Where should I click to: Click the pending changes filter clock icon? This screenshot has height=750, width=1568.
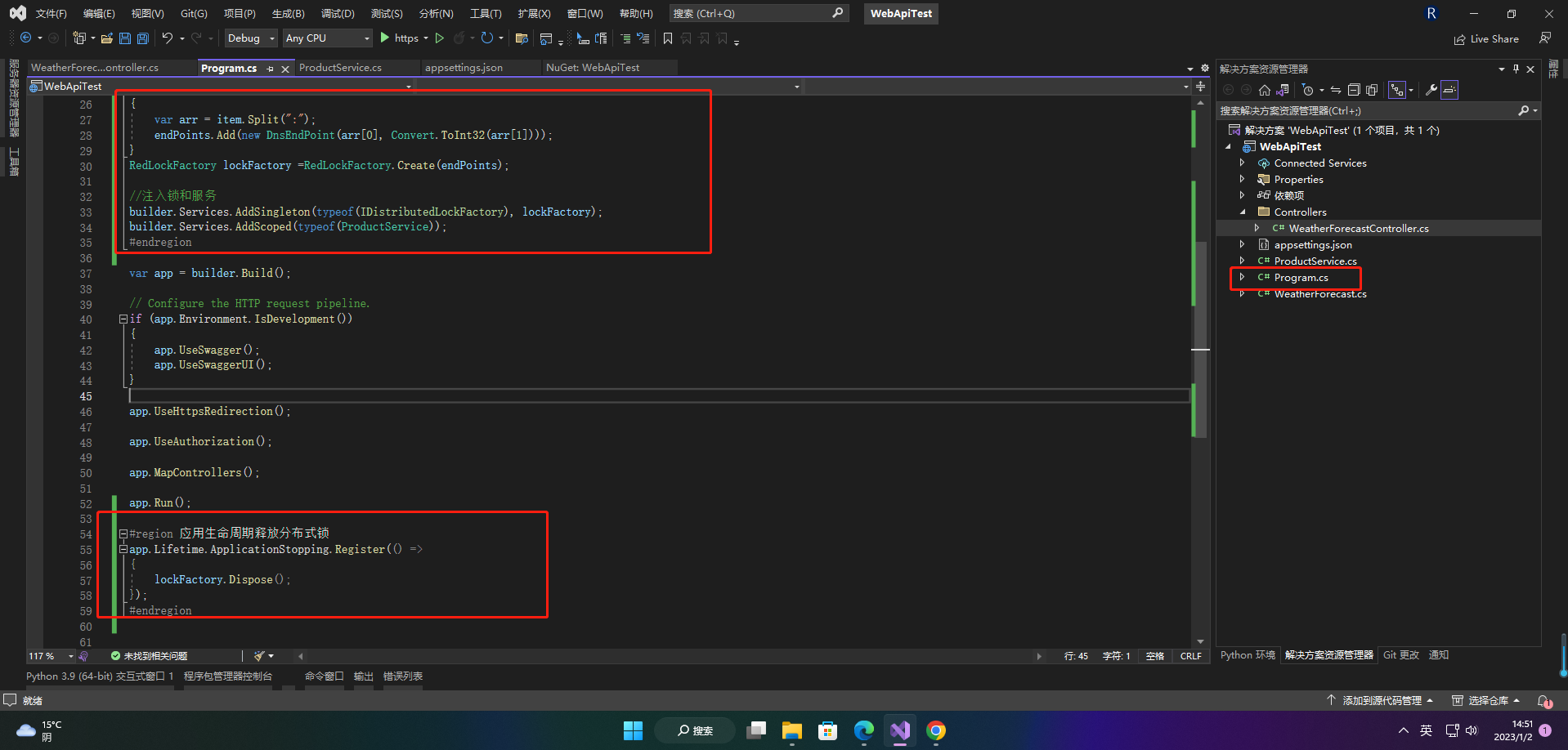pos(1308,90)
